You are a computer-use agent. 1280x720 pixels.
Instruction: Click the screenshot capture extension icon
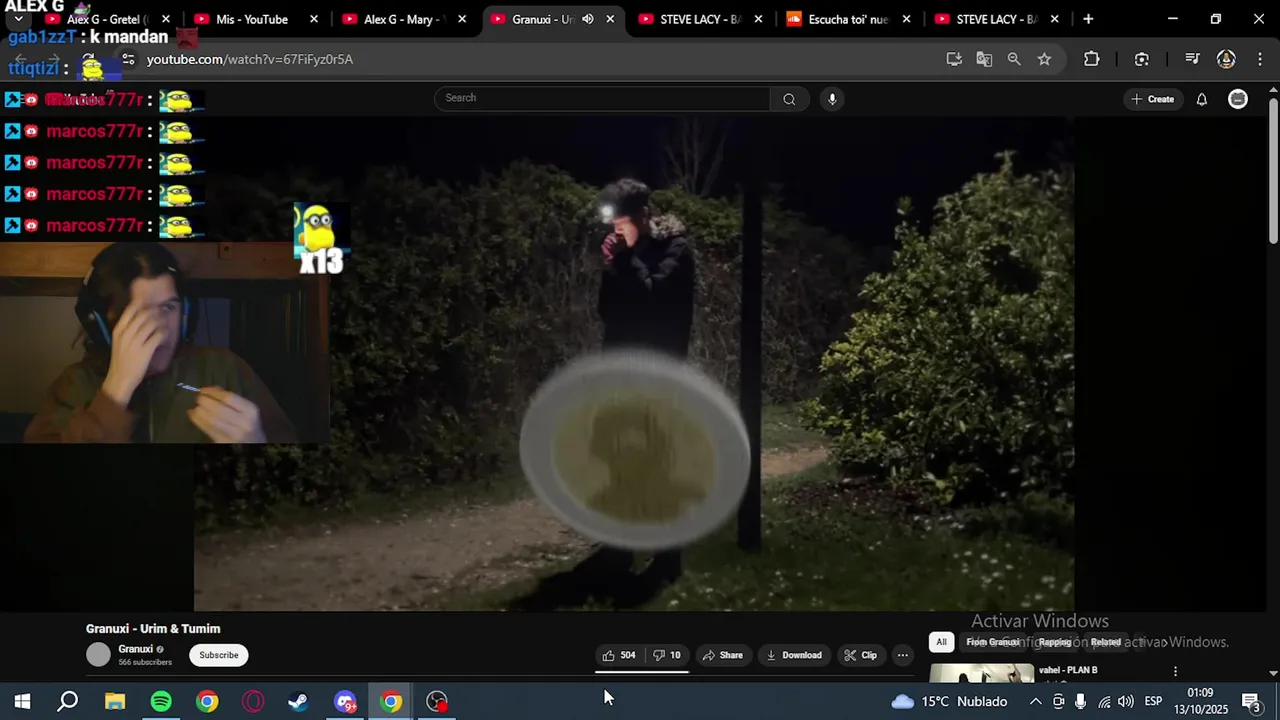click(x=1142, y=59)
